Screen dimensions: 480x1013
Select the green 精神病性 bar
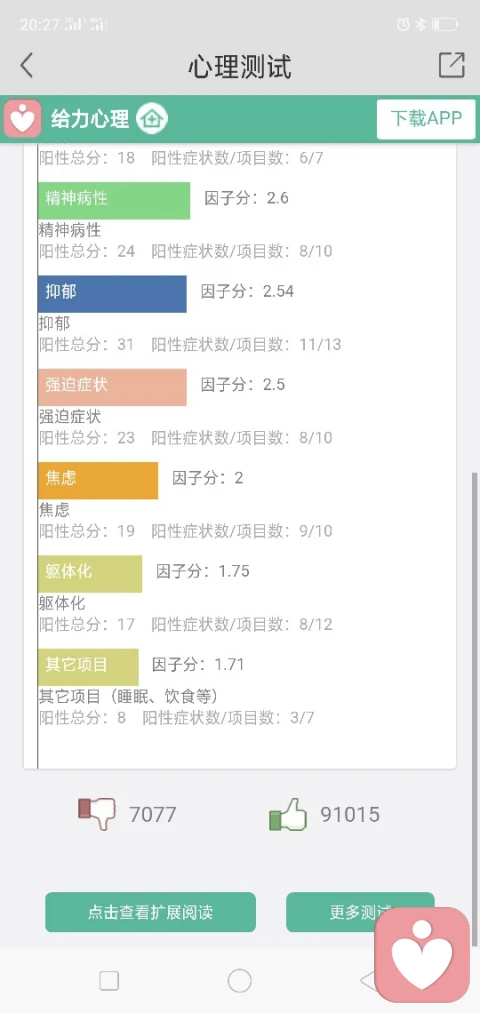[x=114, y=200]
